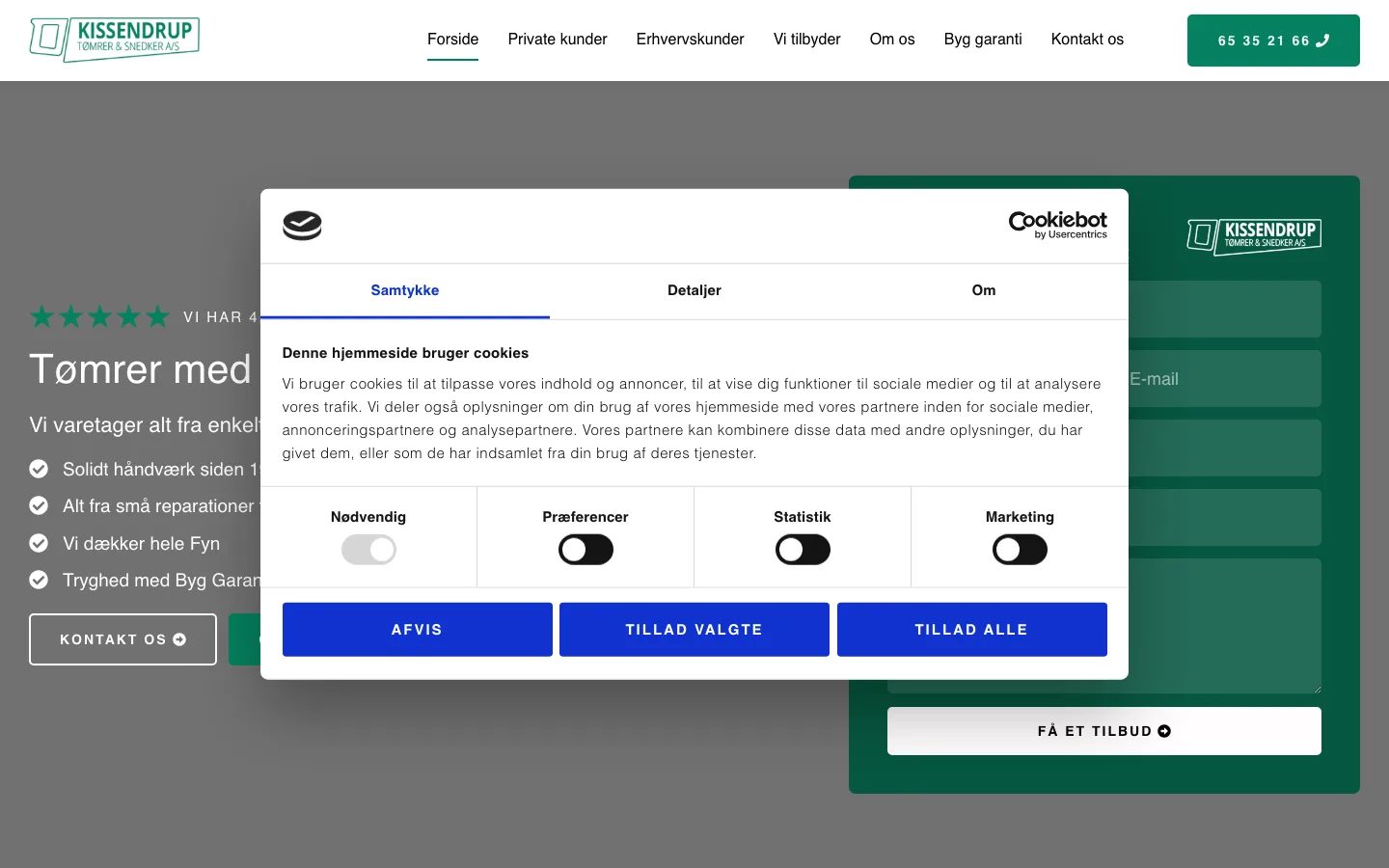
Task: Click the cookie icon in dialog header
Action: (302, 226)
